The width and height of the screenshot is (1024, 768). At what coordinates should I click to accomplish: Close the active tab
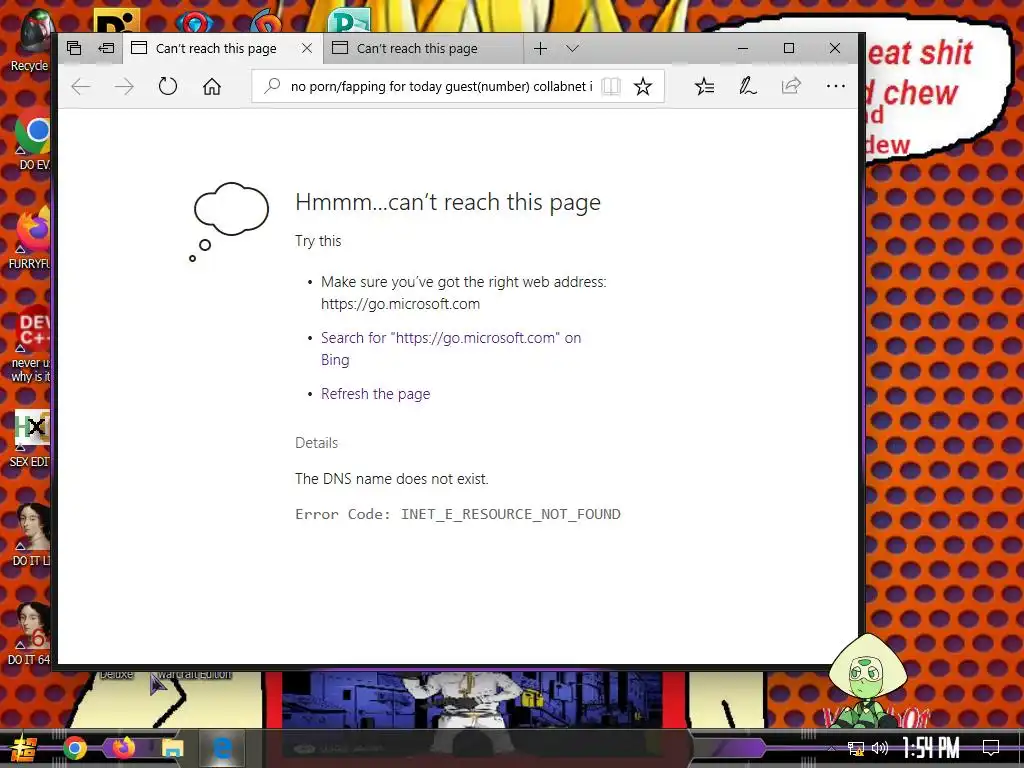[306, 48]
